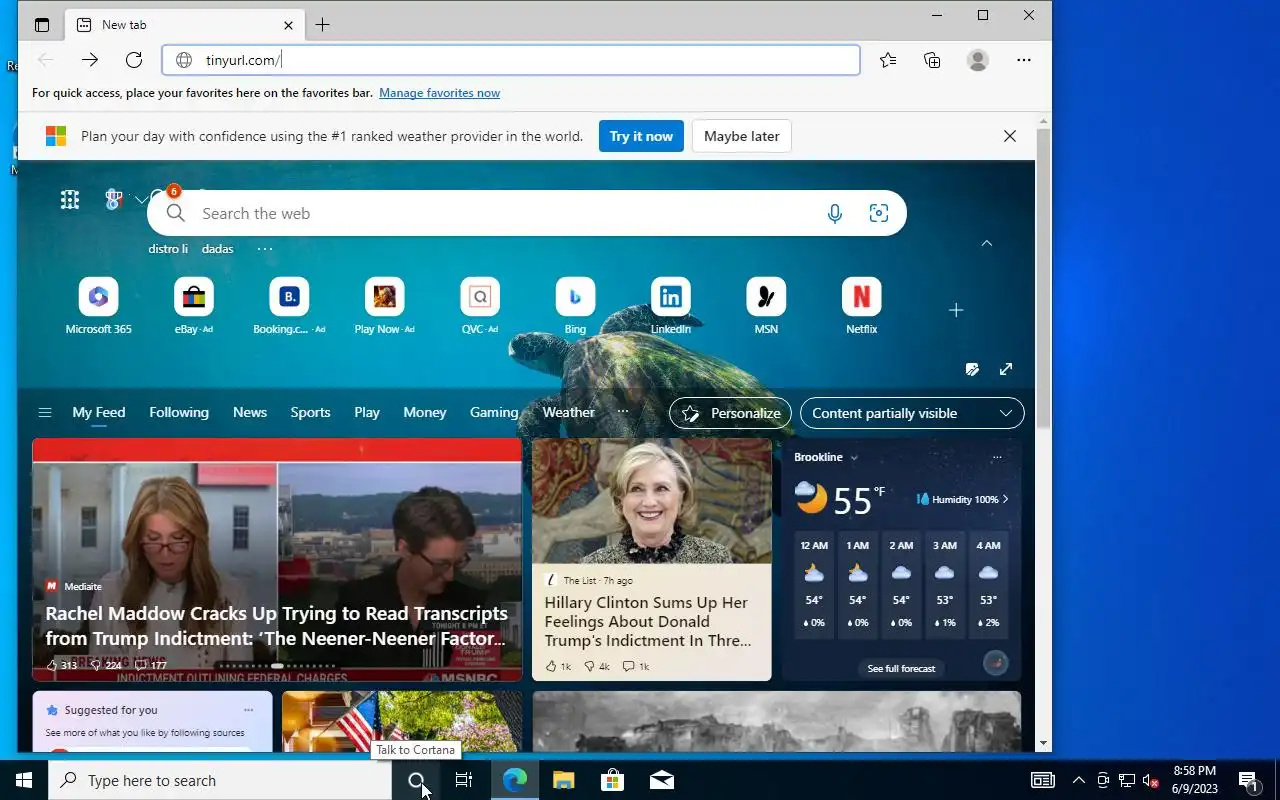Select the My Feed tab
This screenshot has height=800, width=1280.
pyautogui.click(x=99, y=412)
